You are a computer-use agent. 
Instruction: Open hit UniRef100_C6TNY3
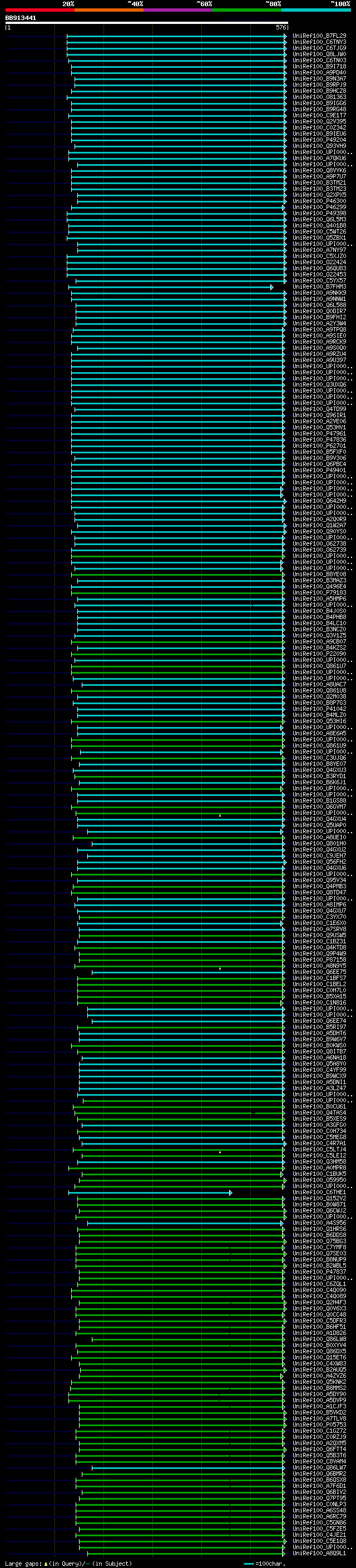tap(319, 42)
